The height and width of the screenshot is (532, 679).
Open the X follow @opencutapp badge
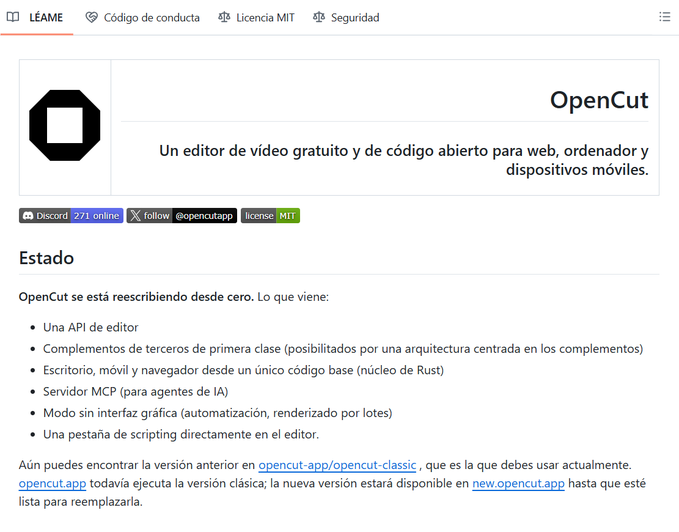click(x=182, y=216)
